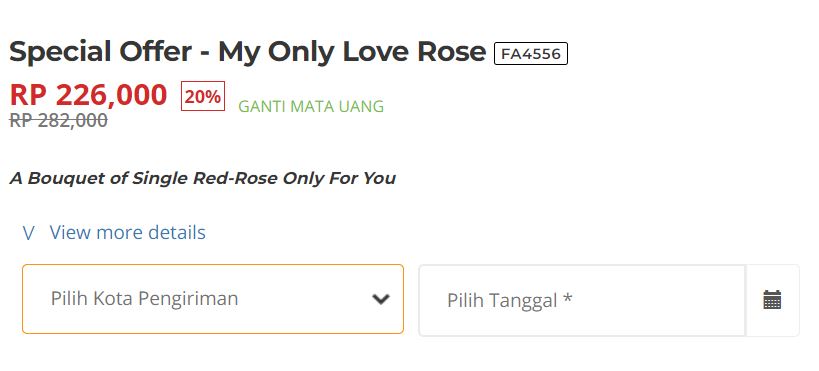Screen dimensions: 819x371
Task: Focus the Pilih Tanggal date field
Action: 581,300
